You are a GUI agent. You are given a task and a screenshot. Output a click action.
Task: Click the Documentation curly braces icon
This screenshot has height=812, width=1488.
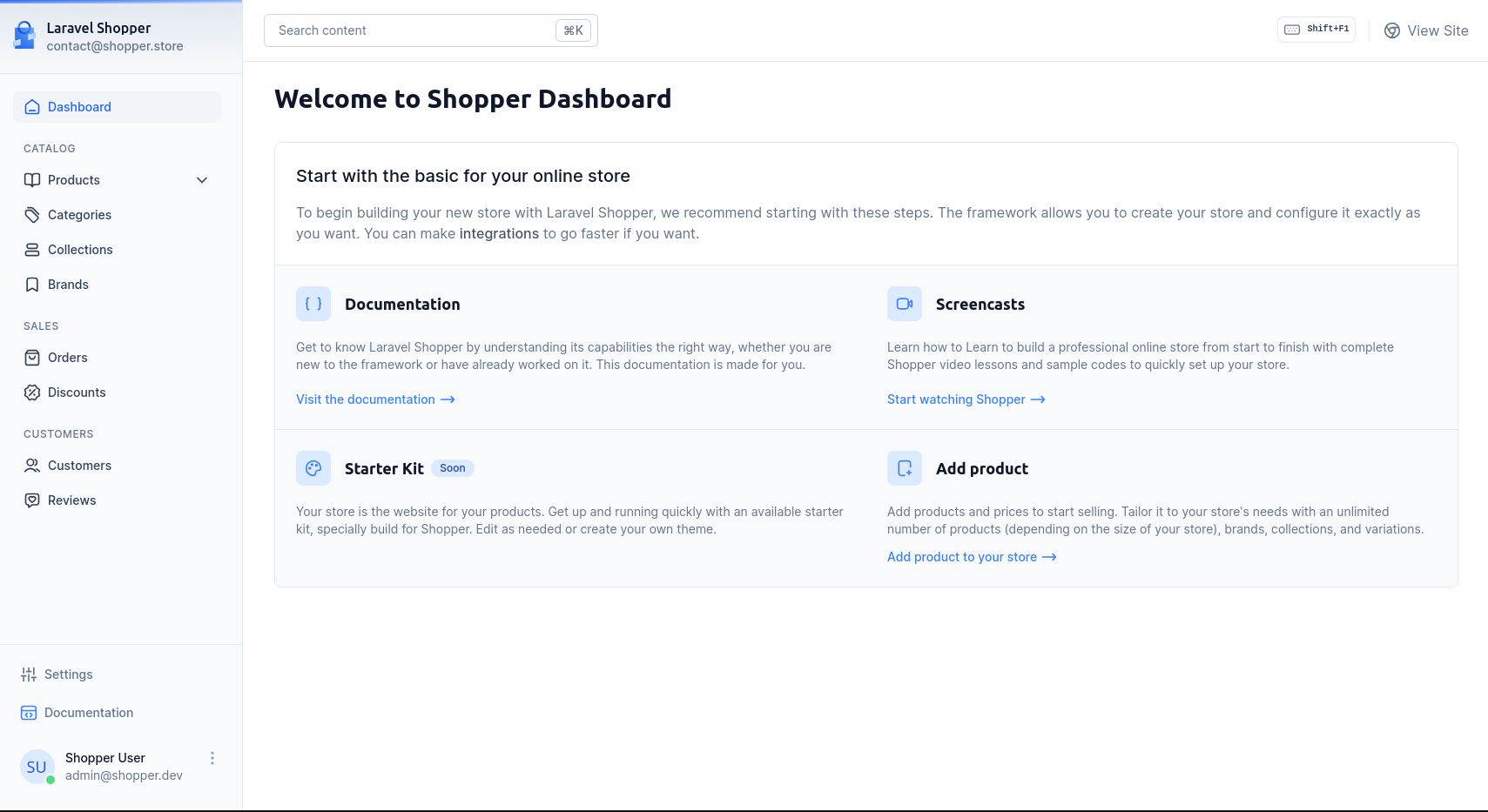point(313,304)
